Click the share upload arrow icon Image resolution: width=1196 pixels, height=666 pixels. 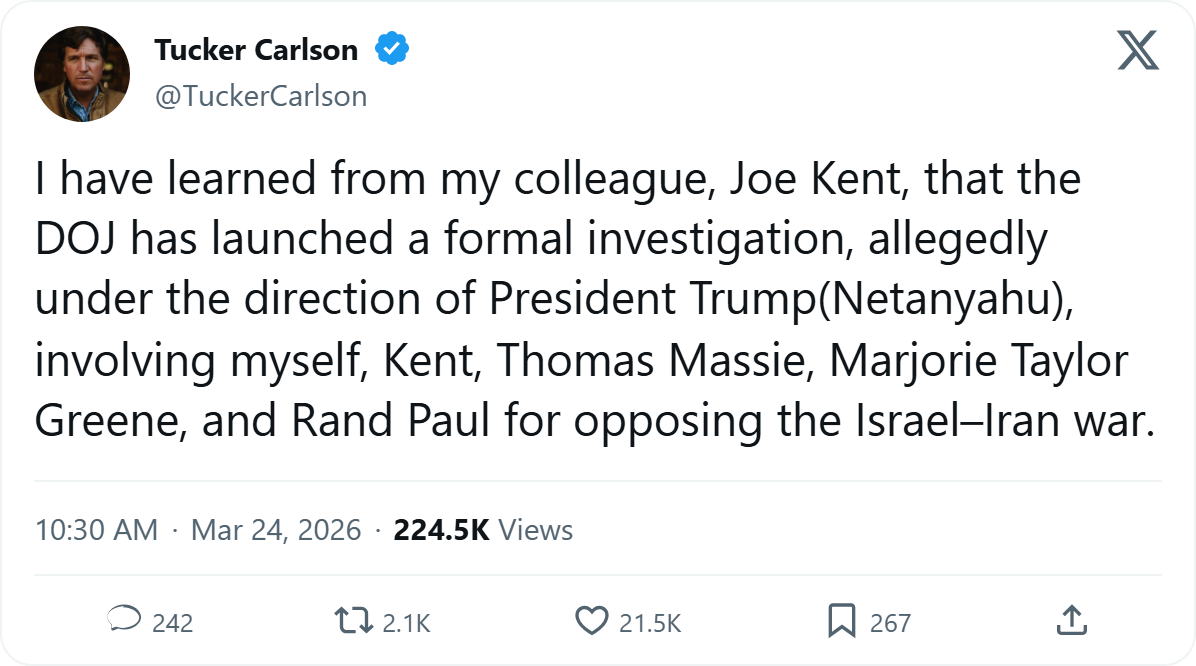click(x=1071, y=621)
